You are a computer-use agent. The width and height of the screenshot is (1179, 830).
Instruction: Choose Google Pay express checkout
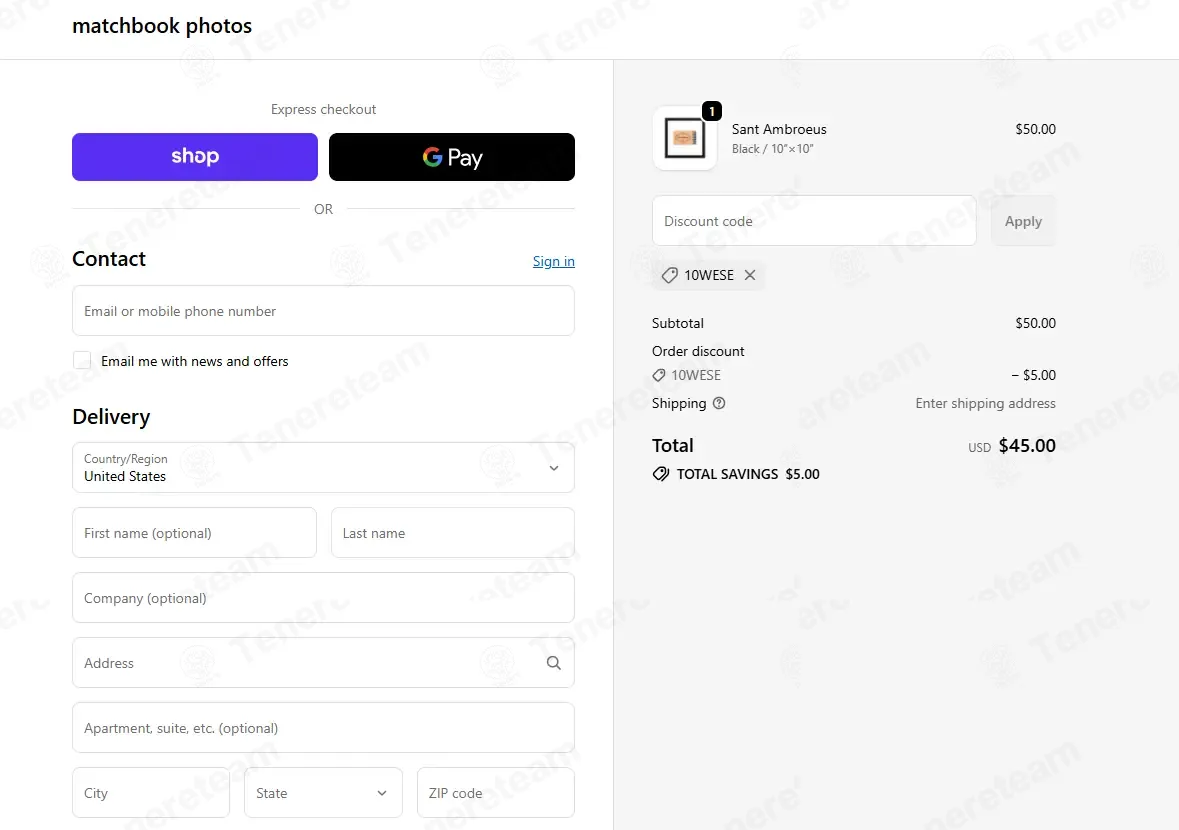tap(452, 157)
